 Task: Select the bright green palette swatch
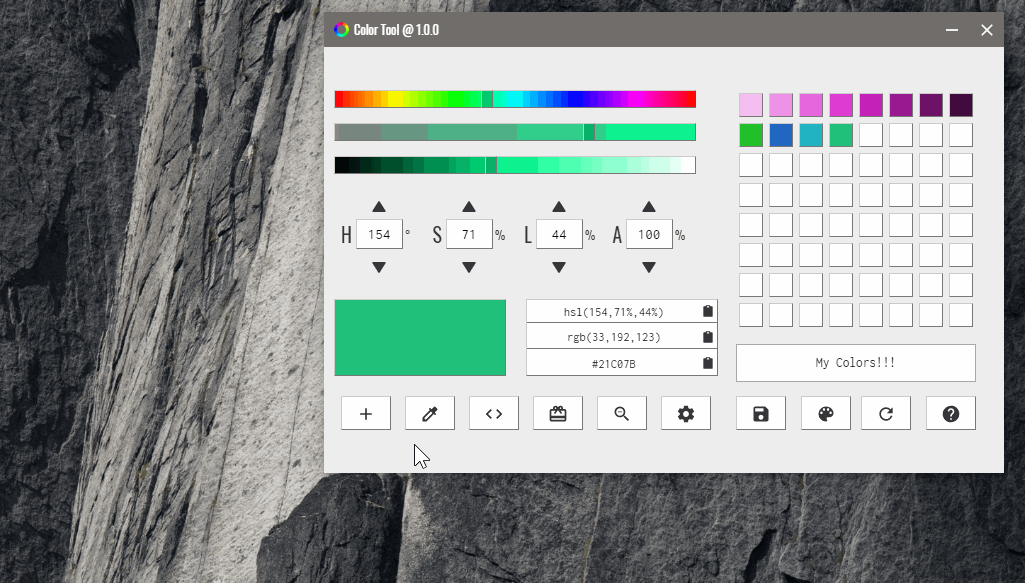751,135
